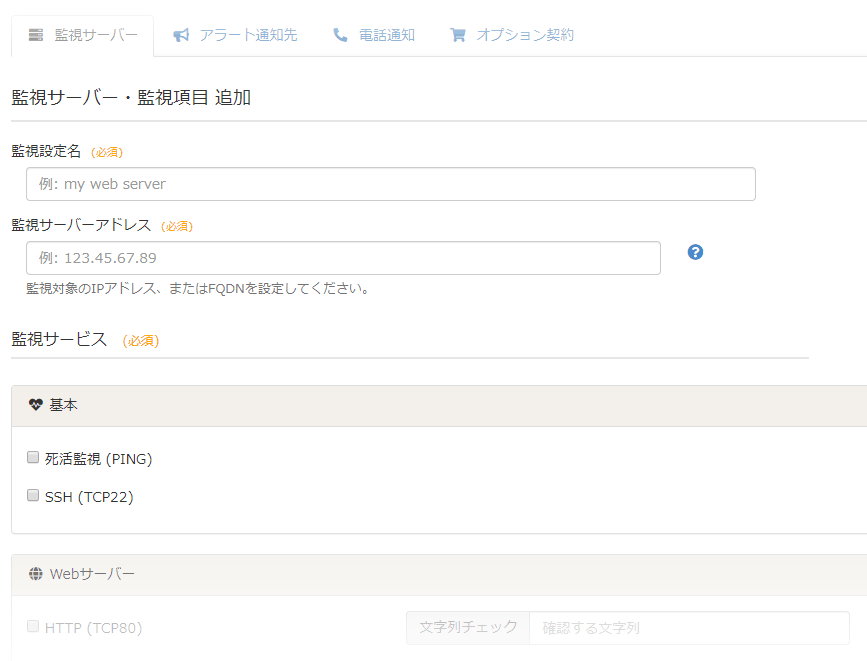Click the 監視サーバーアドレス input field
The height and width of the screenshot is (661, 867).
tap(343, 258)
